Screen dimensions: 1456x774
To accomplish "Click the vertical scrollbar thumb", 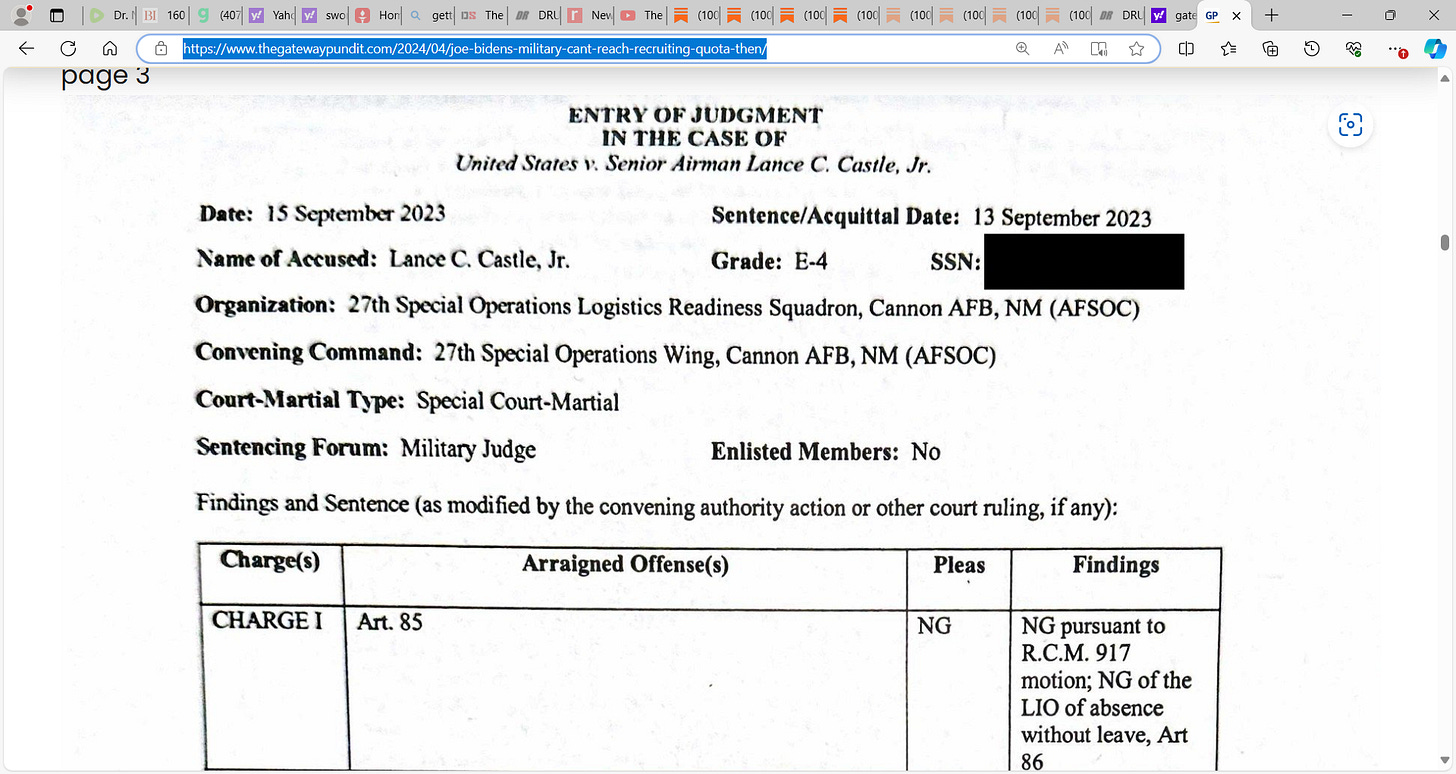I will tap(1444, 243).
